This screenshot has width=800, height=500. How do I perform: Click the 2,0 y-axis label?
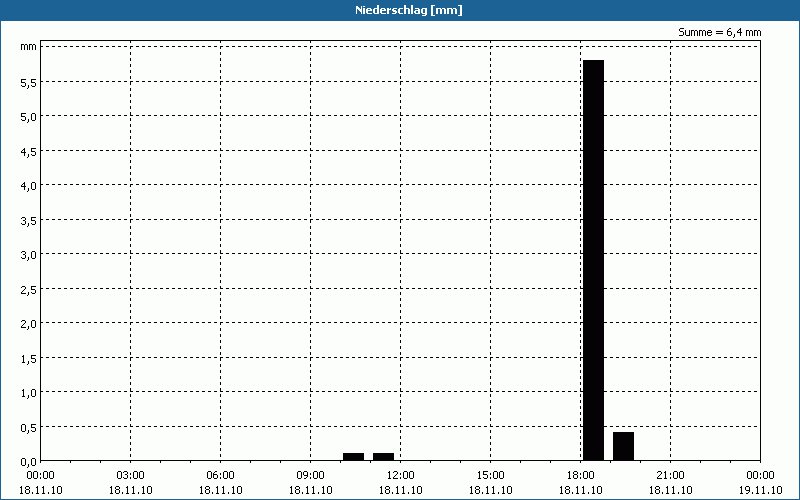(28, 324)
